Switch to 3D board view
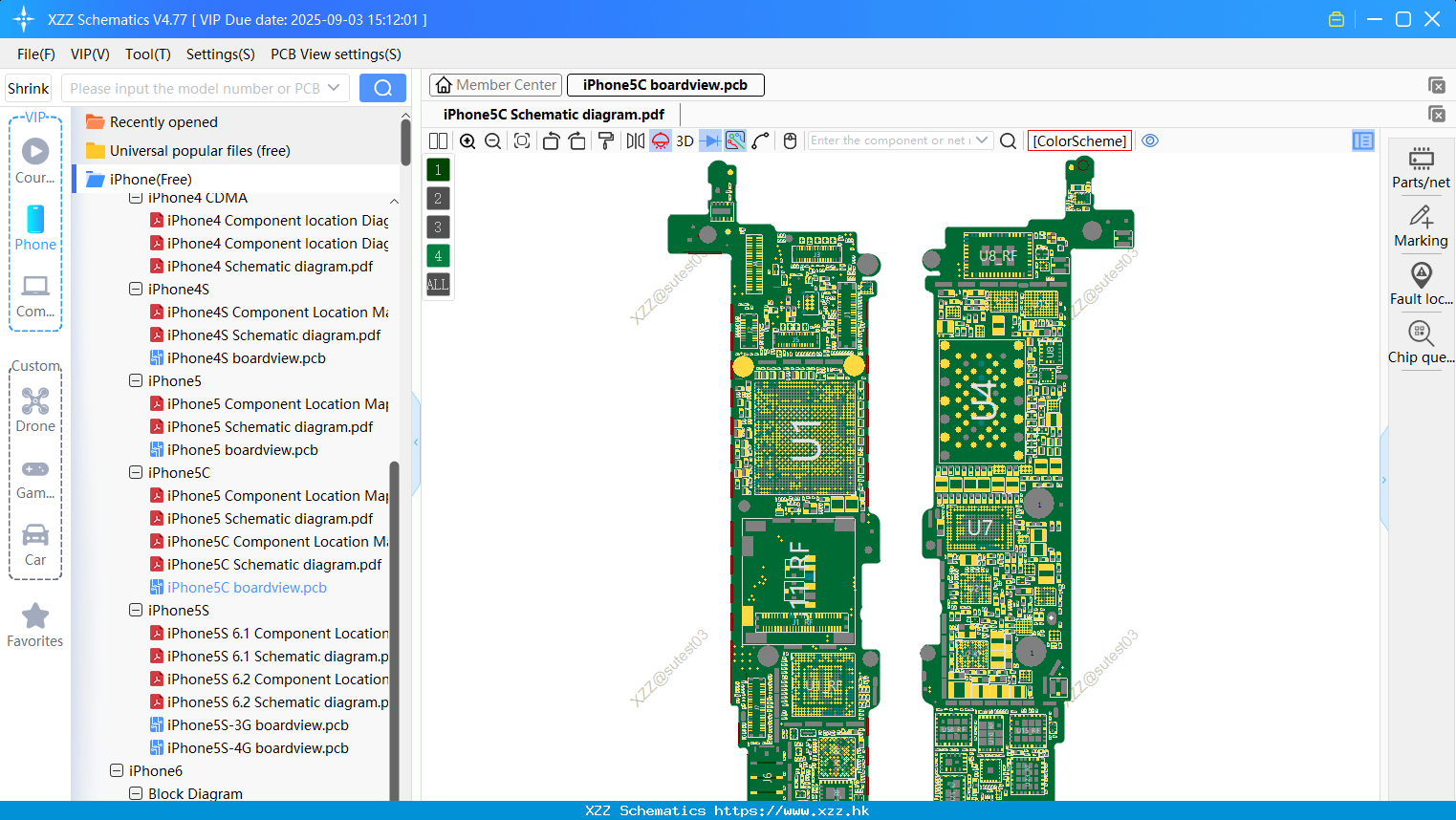Image resolution: width=1456 pixels, height=820 pixels. coord(685,141)
